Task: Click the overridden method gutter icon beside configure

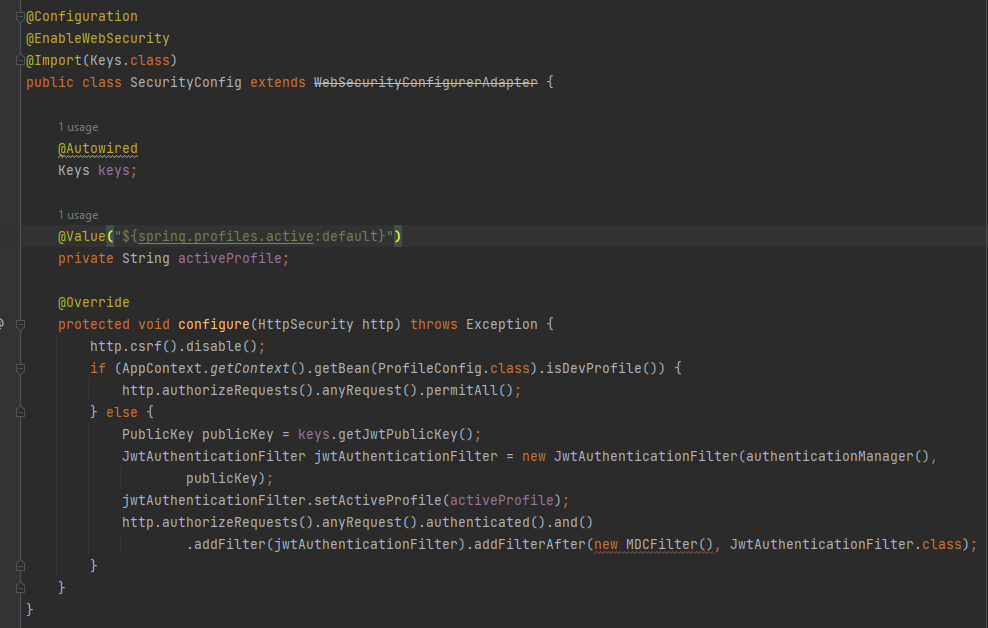Action: (x=3, y=324)
